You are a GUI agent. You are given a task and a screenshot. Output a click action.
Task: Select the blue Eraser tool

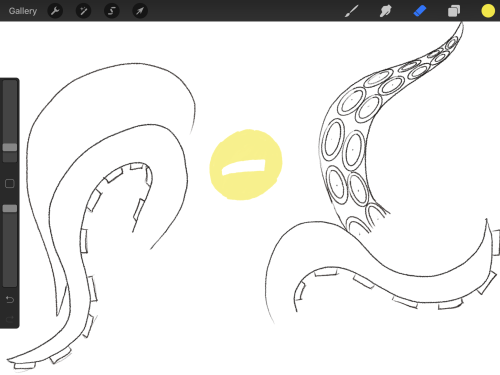pyautogui.click(x=420, y=11)
